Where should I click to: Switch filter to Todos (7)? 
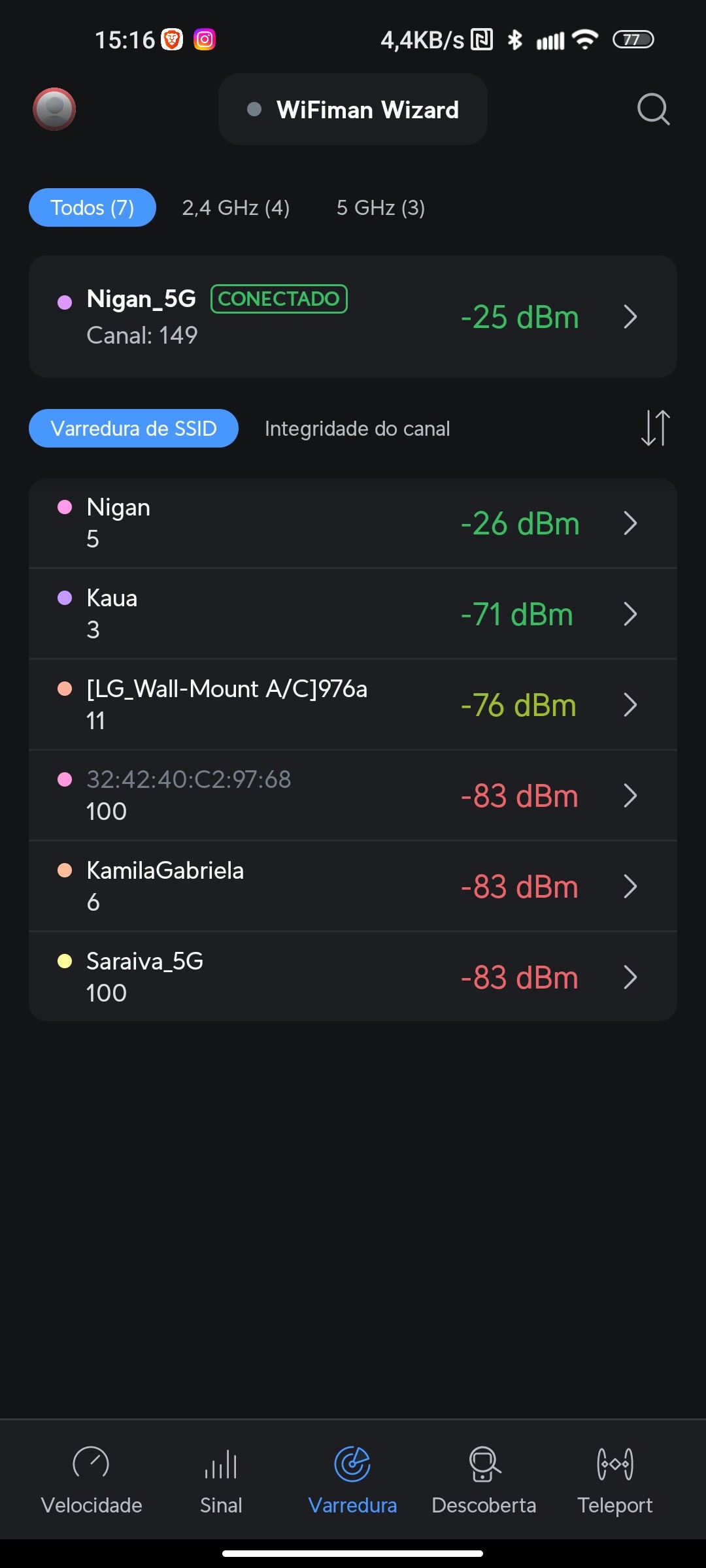tap(92, 208)
